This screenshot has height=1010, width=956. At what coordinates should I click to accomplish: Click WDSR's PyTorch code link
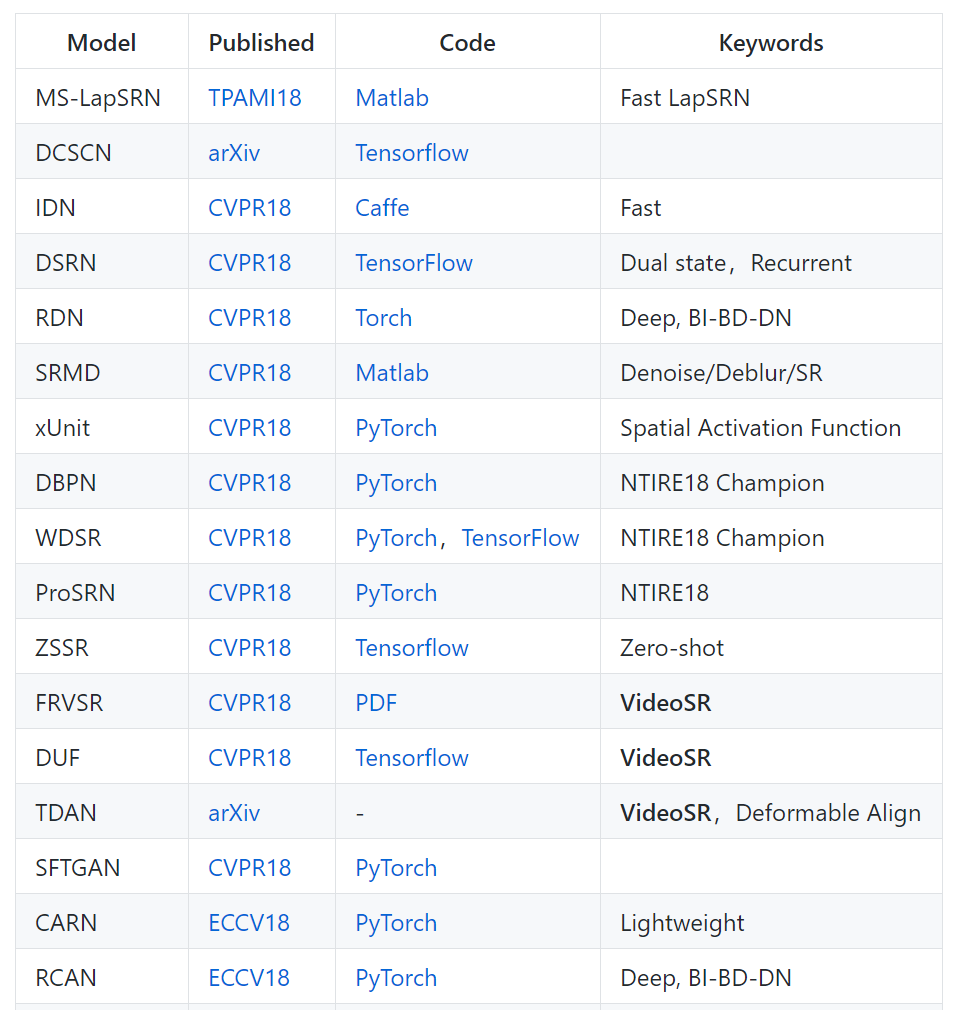395,538
